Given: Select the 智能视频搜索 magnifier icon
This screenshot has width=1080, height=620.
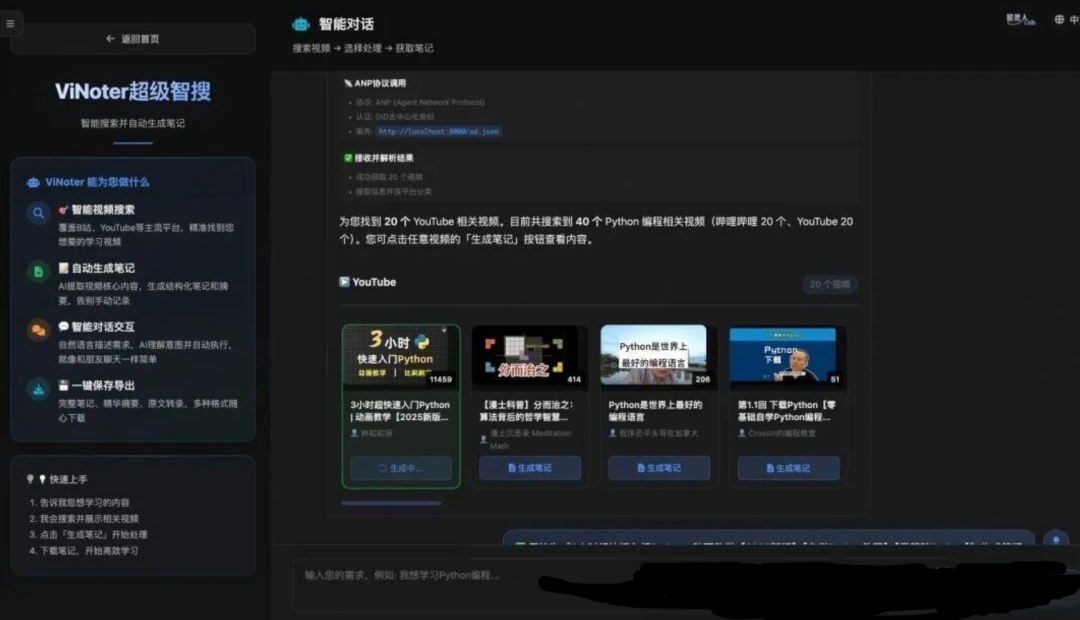Looking at the screenshot, I should 37,213.
